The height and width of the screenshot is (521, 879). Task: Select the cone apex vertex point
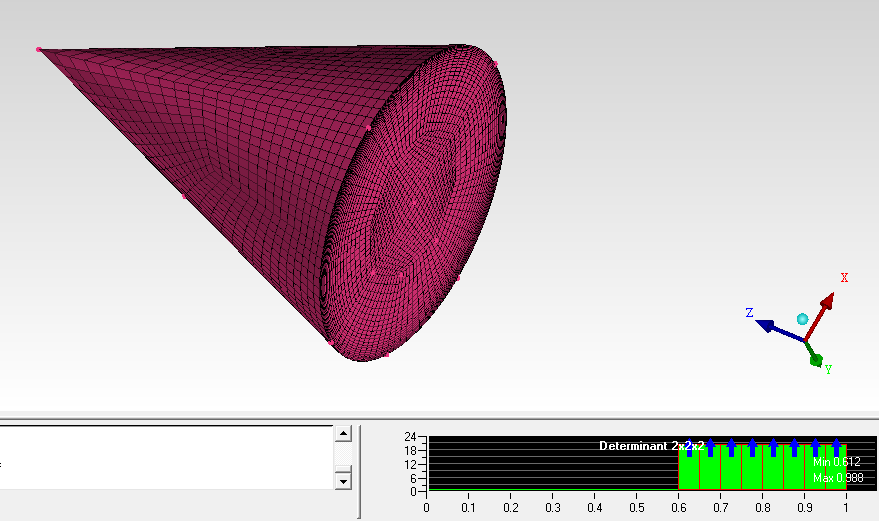[39, 49]
